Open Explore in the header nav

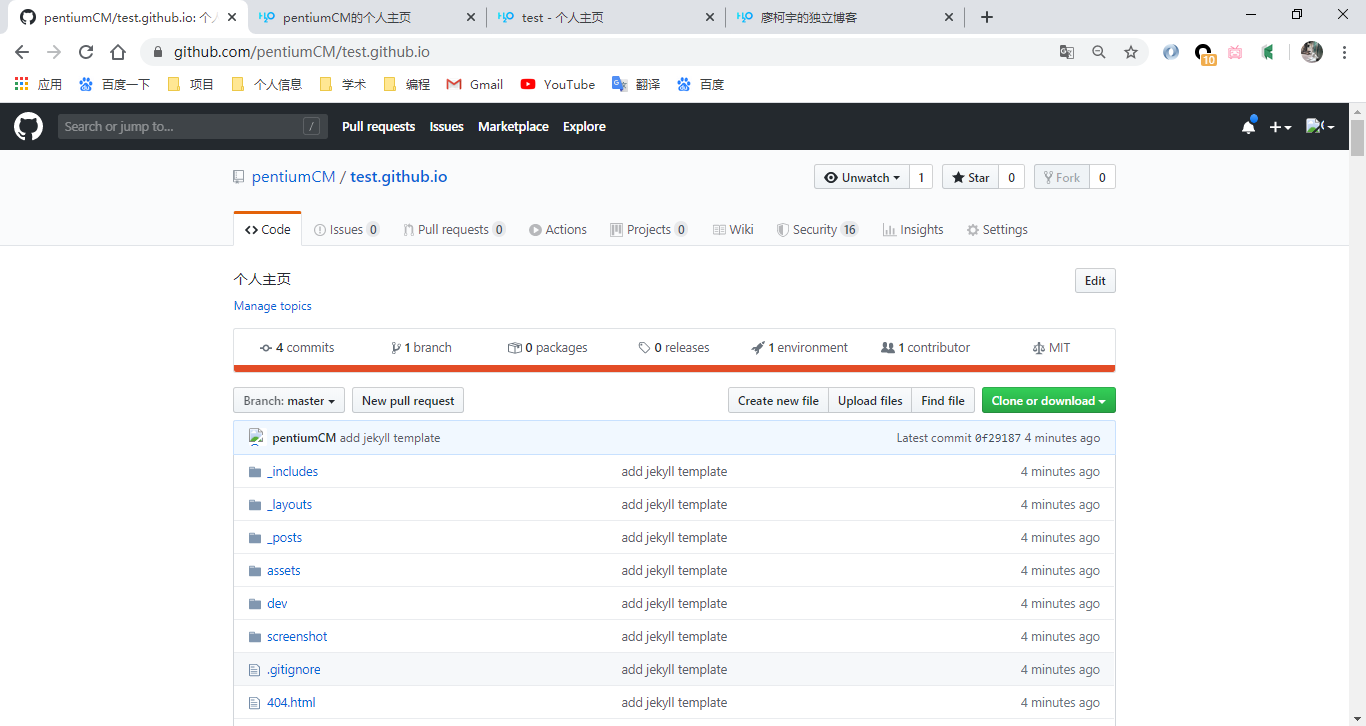pyautogui.click(x=584, y=127)
